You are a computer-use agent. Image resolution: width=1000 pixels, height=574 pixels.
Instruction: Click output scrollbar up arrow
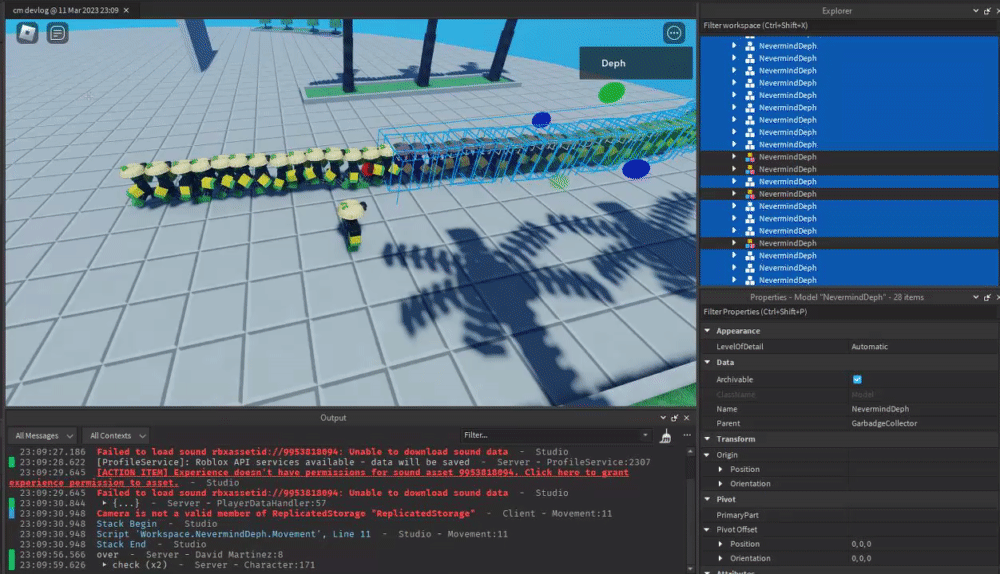[691, 452]
